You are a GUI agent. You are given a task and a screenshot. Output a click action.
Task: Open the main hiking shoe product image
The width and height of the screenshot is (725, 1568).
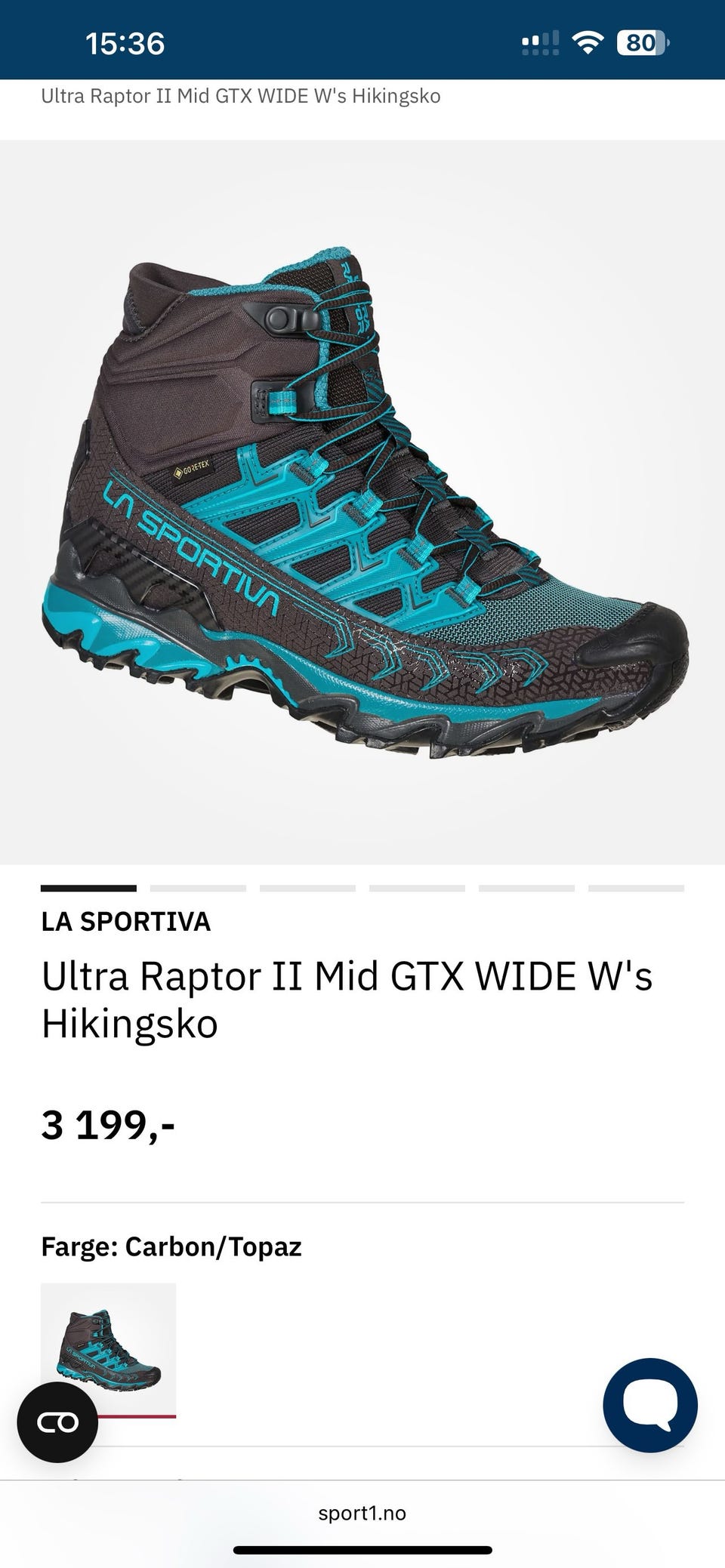[x=362, y=502]
